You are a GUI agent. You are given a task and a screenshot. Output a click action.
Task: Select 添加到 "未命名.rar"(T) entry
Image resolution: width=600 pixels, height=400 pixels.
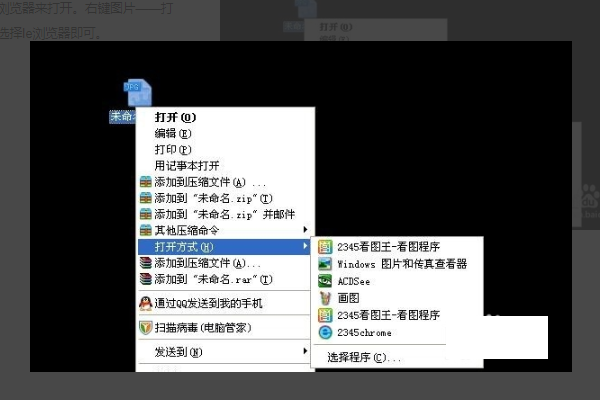click(213, 279)
